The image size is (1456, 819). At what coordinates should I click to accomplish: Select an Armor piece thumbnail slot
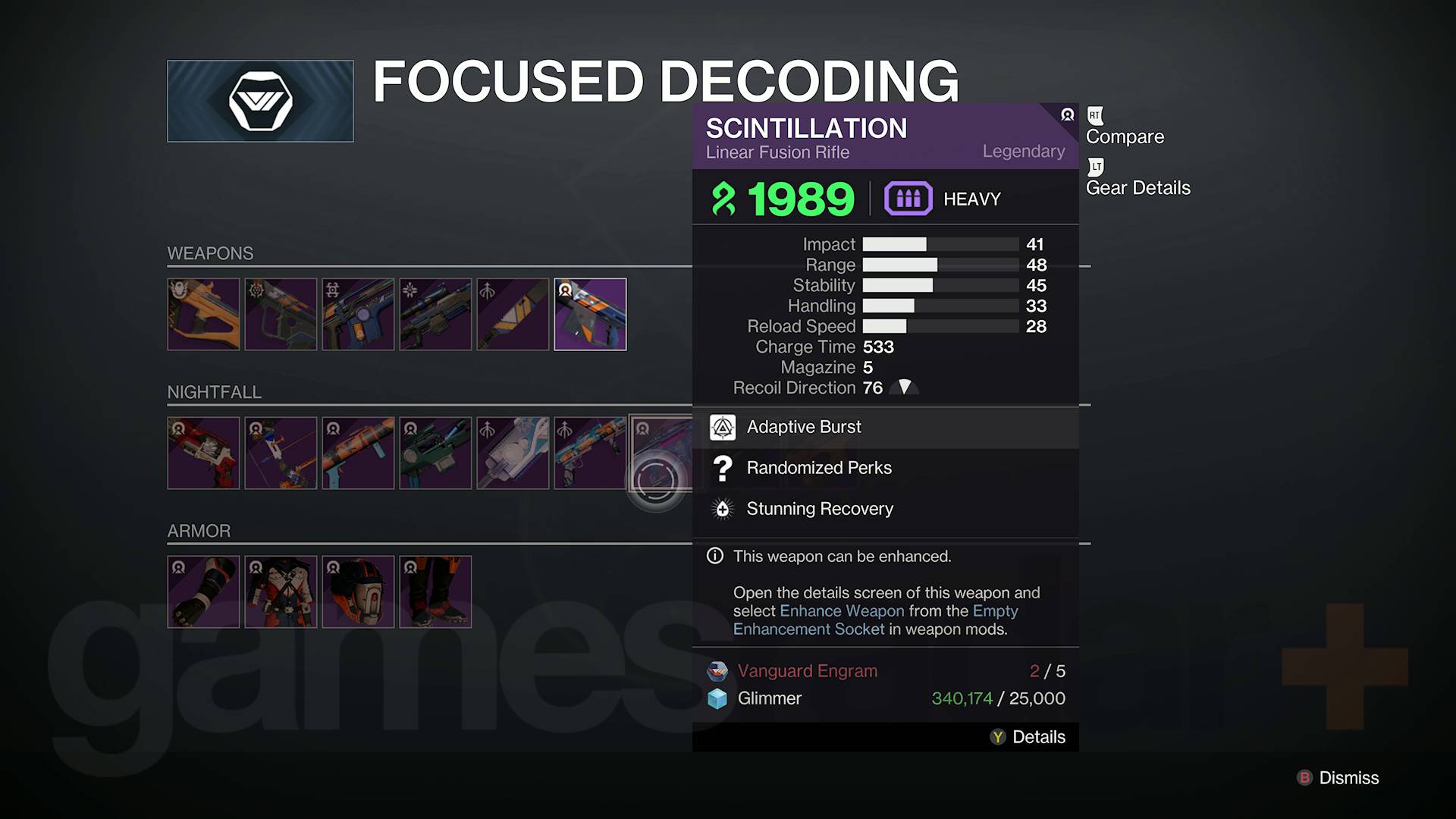(x=204, y=592)
